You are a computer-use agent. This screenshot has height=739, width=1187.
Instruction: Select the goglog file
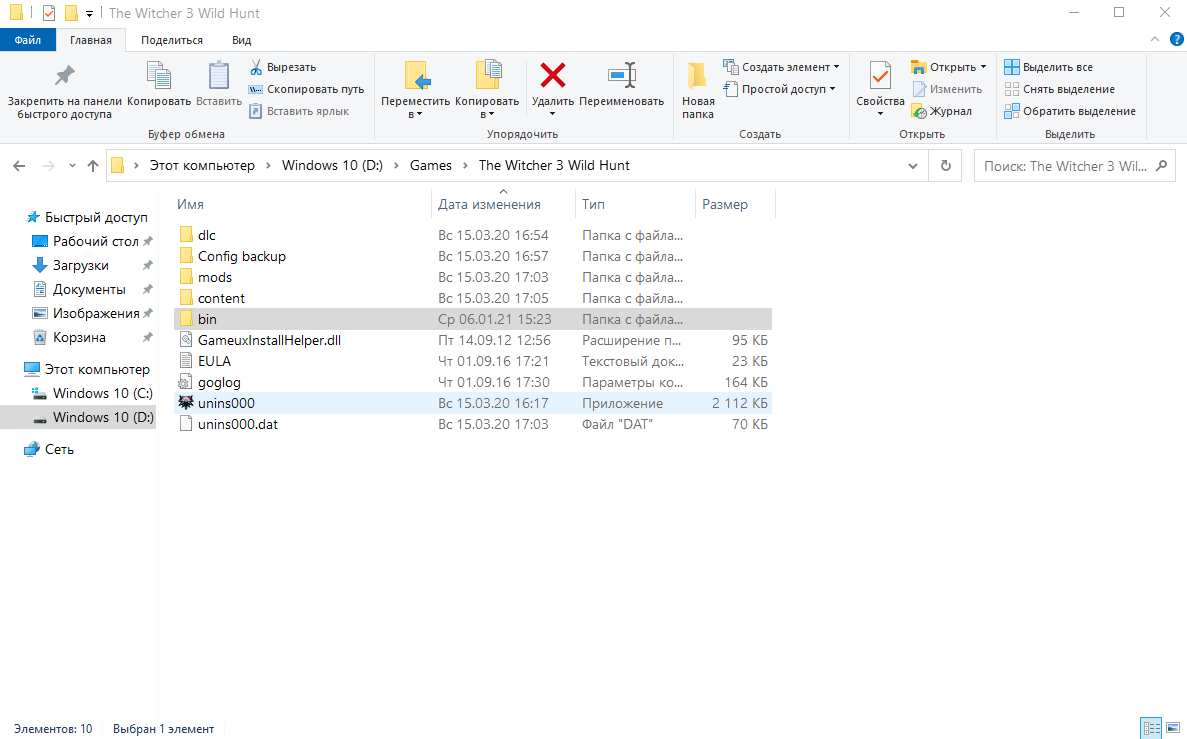(x=473, y=382)
